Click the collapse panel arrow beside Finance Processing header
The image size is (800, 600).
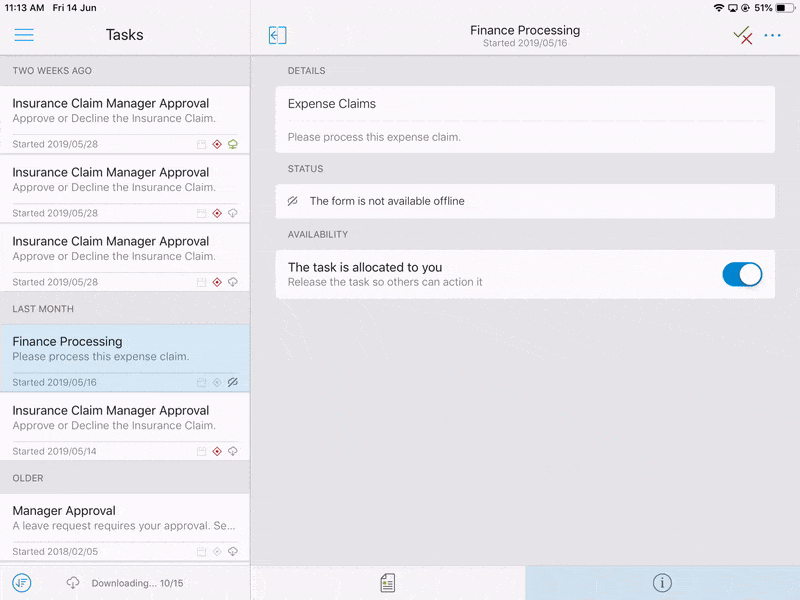(277, 35)
